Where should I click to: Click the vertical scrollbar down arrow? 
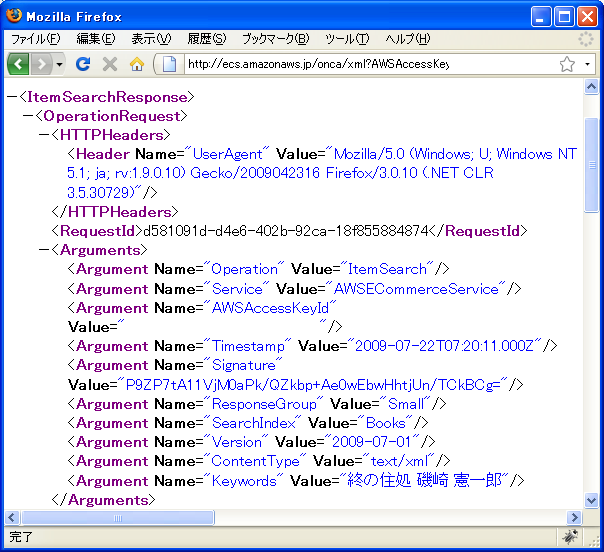click(591, 500)
